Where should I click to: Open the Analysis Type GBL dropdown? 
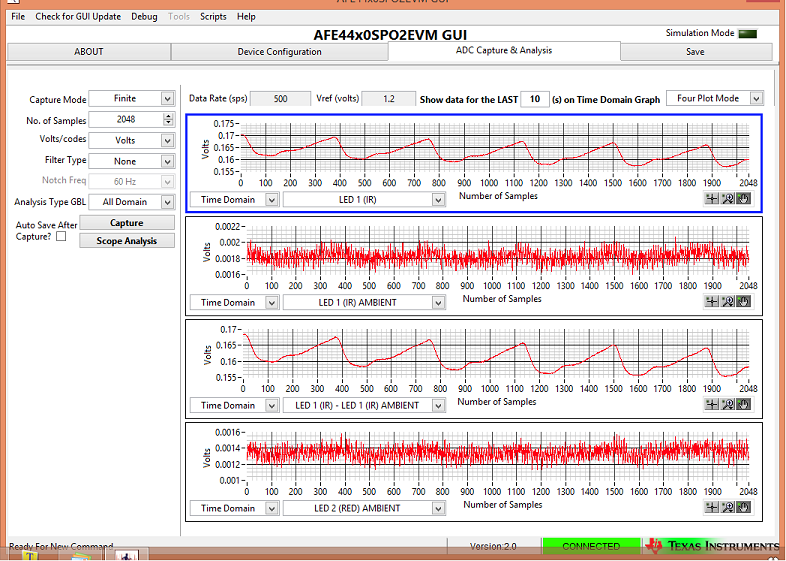[132, 202]
